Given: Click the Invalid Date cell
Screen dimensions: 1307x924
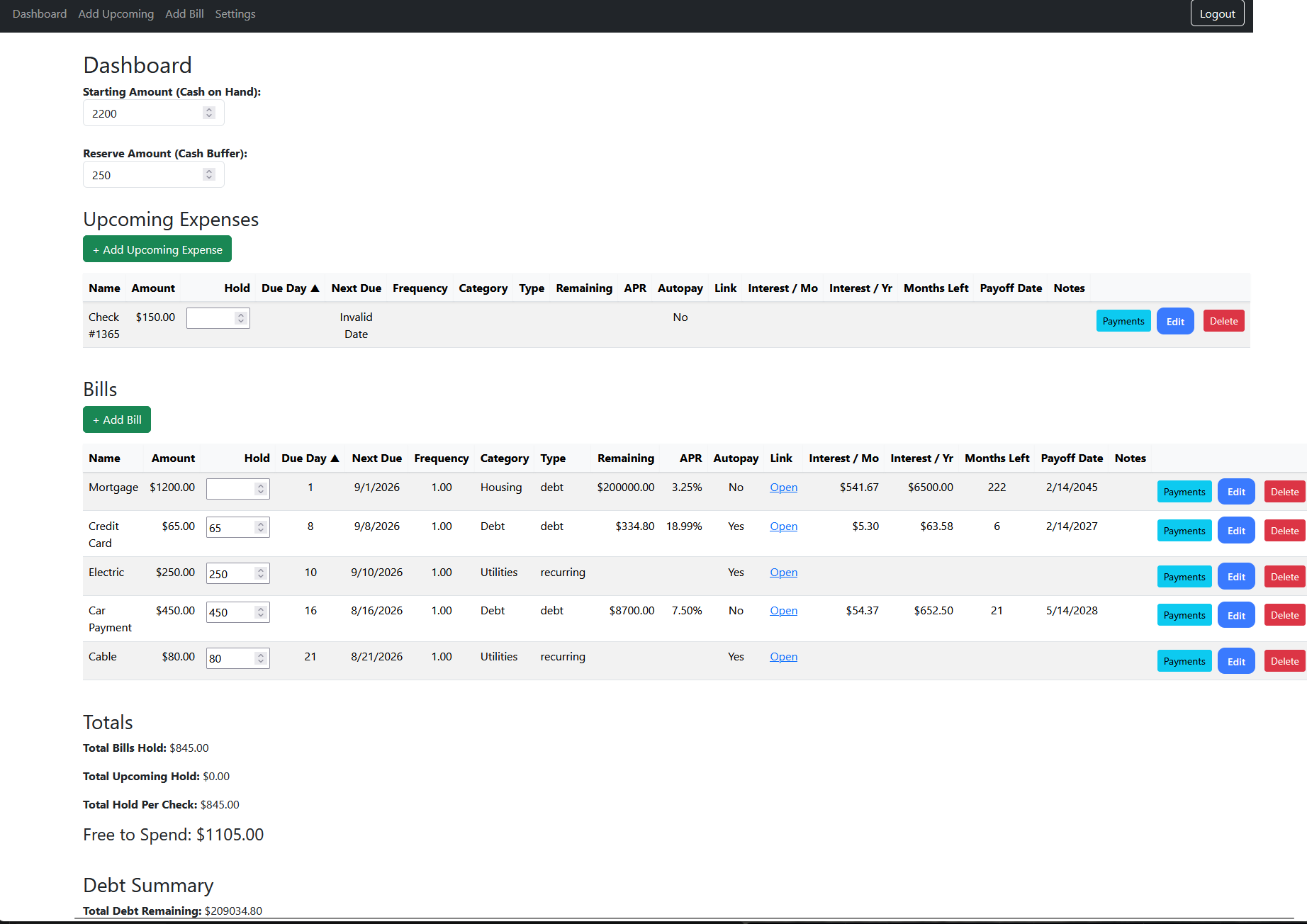Looking at the screenshot, I should coord(356,326).
